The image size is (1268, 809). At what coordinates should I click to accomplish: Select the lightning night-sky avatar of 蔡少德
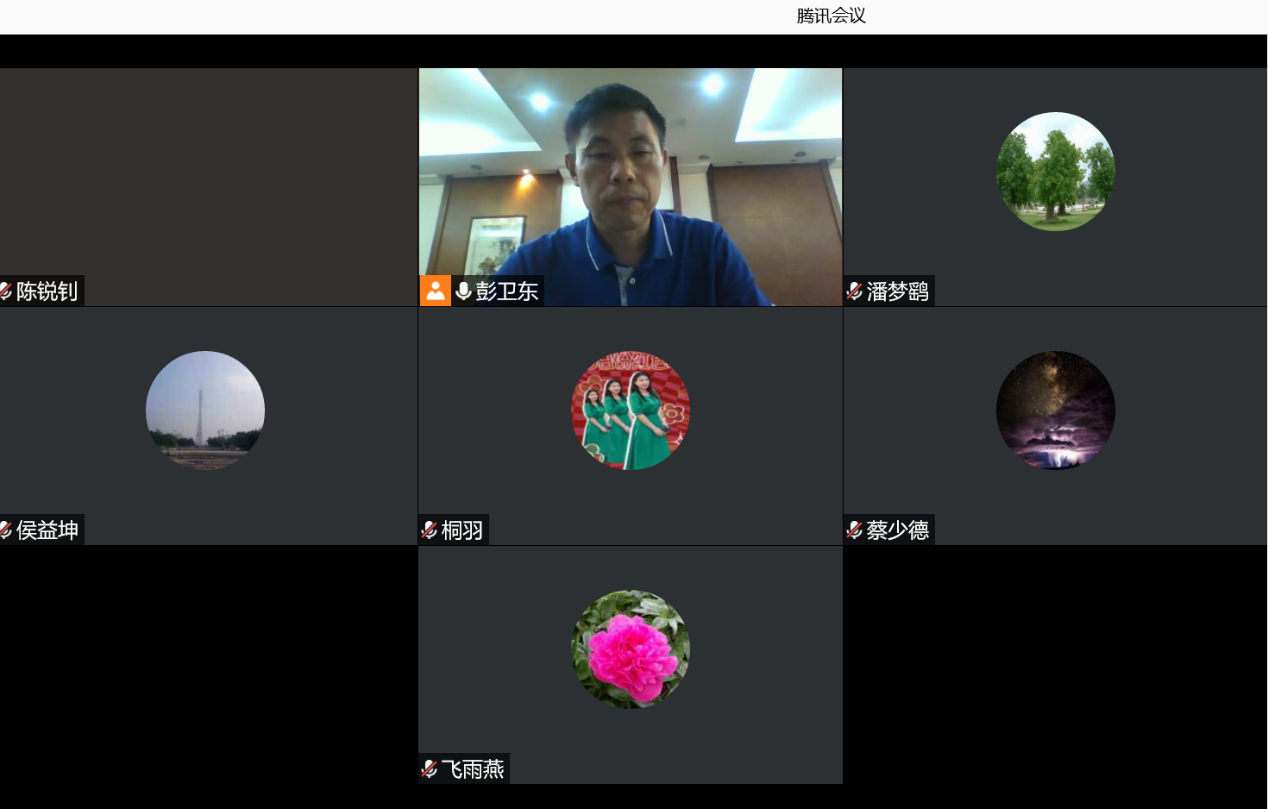(1055, 410)
